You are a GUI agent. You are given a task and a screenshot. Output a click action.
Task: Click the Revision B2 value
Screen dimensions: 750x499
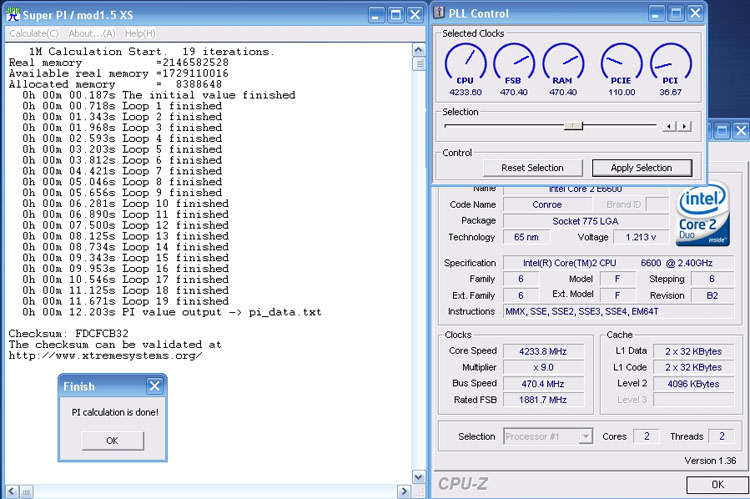click(x=712, y=296)
